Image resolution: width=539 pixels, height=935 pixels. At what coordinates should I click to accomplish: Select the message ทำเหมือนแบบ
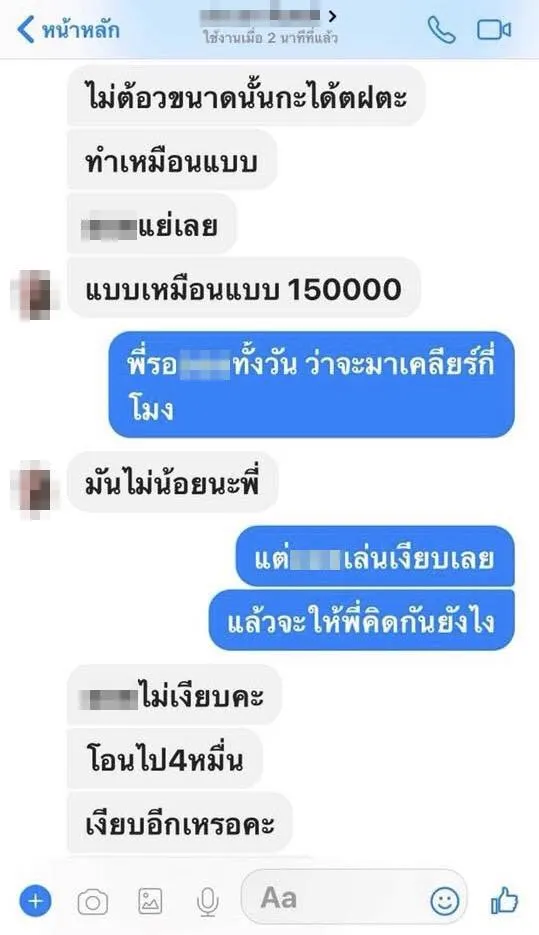pyautogui.click(x=172, y=161)
